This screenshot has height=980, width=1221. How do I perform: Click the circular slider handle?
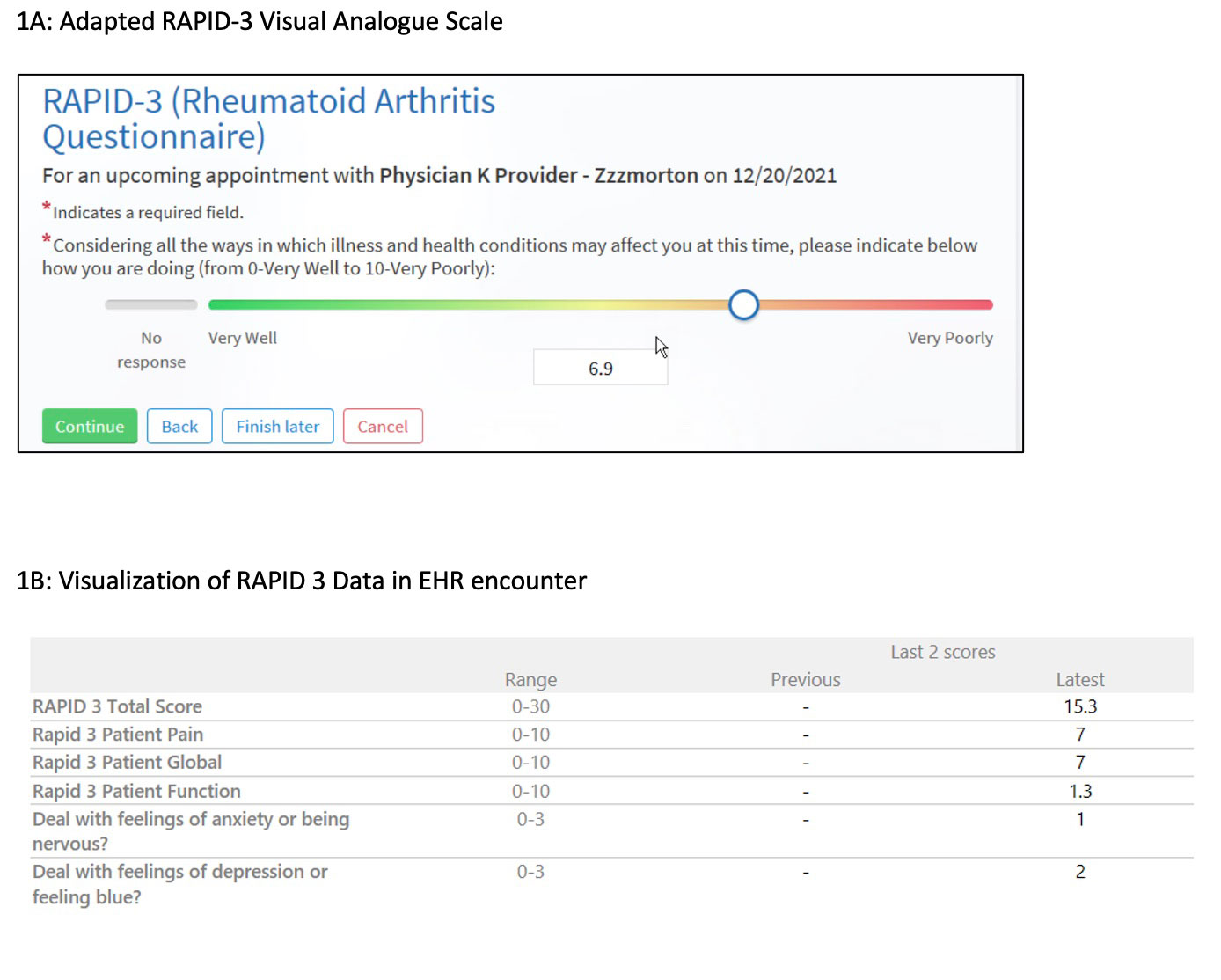[744, 305]
